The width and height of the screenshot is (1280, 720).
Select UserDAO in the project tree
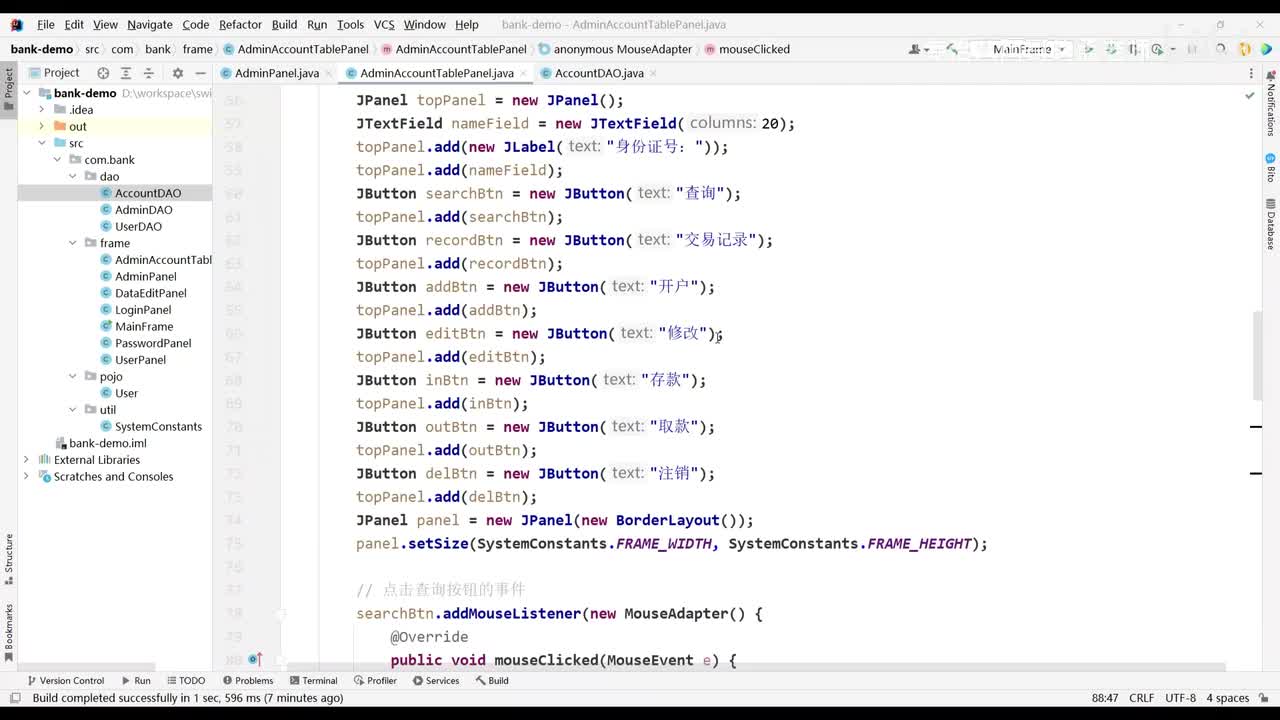point(131,226)
